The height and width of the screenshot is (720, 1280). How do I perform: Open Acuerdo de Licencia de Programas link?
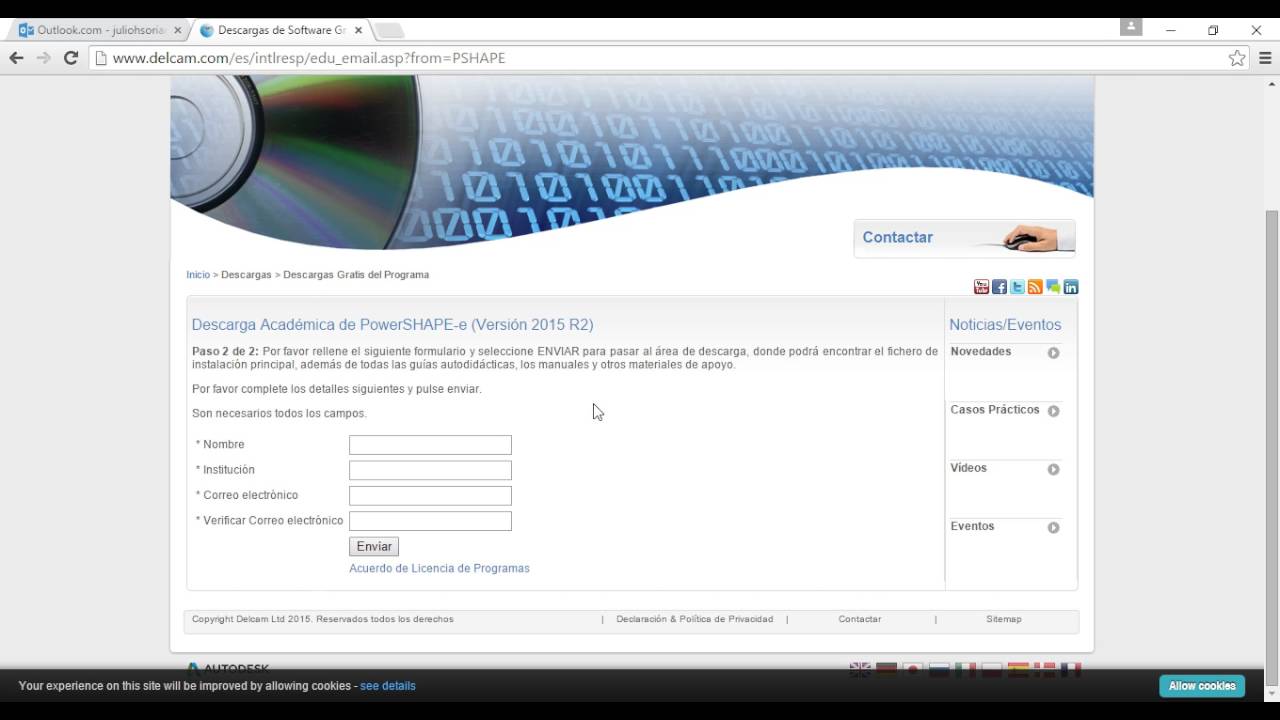(439, 568)
